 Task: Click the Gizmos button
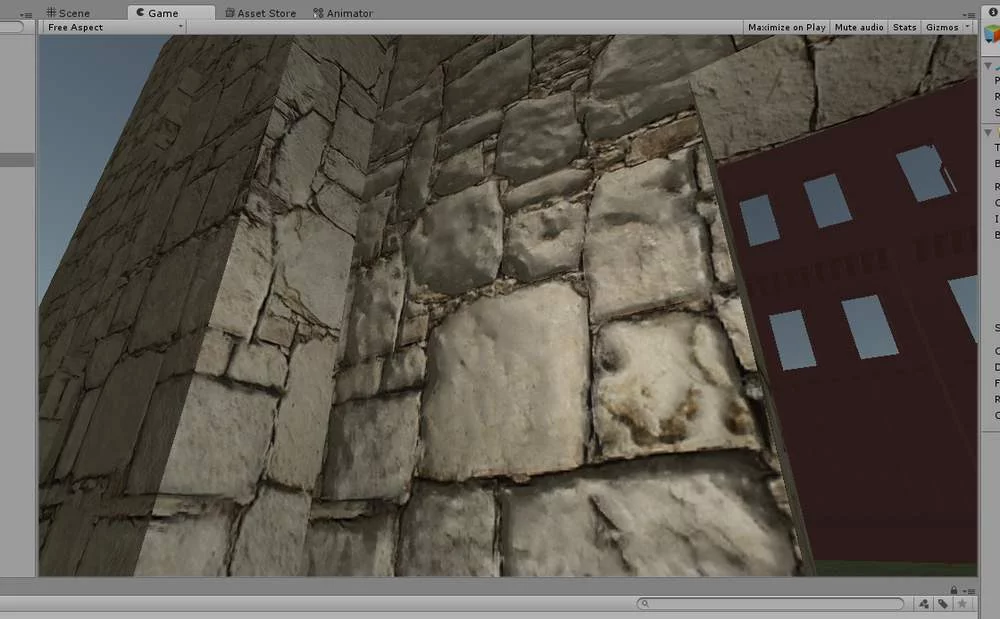coord(941,27)
